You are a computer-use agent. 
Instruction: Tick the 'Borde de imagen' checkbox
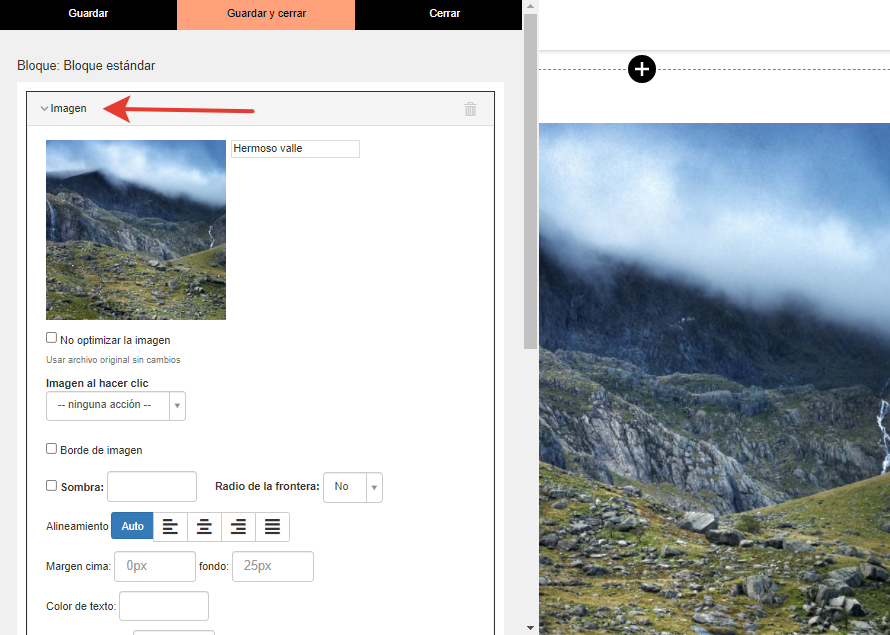pyautogui.click(x=52, y=449)
